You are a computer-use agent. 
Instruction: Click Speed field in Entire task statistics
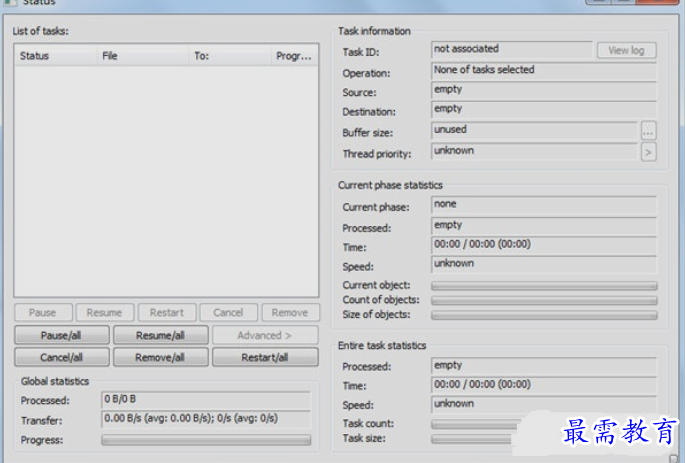click(x=544, y=404)
